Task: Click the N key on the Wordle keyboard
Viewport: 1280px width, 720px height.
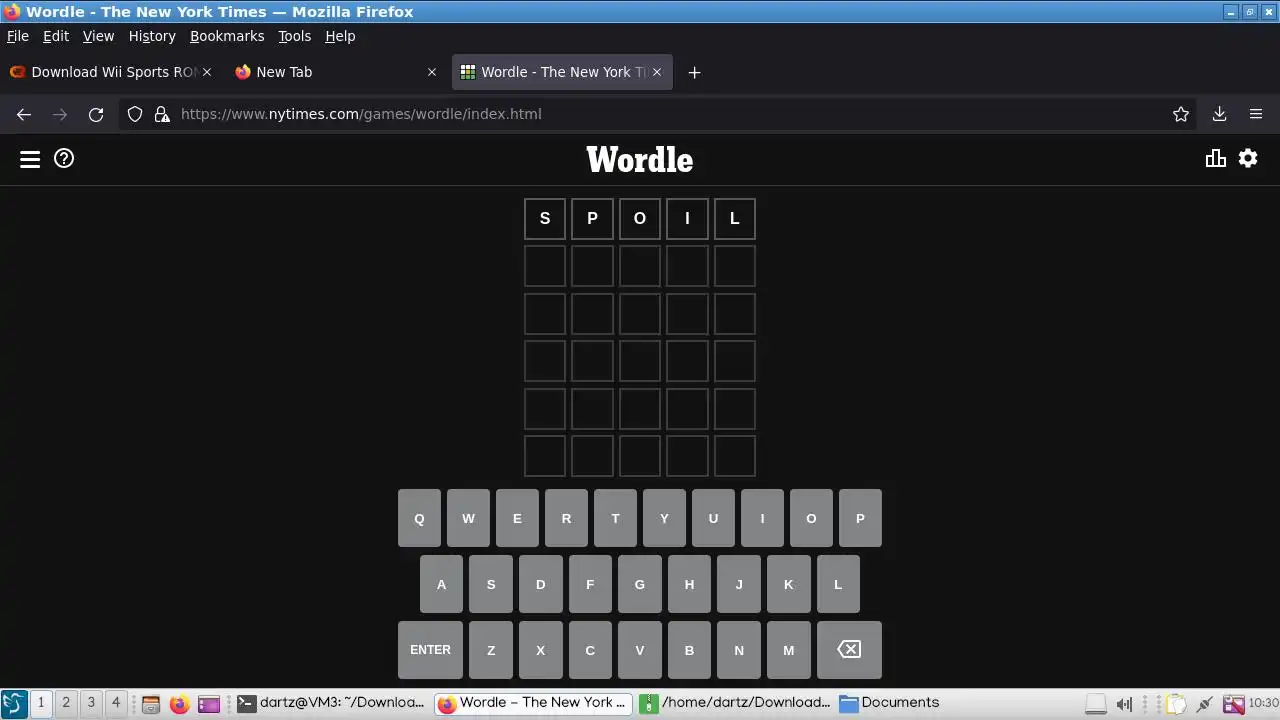Action: pyautogui.click(x=739, y=650)
